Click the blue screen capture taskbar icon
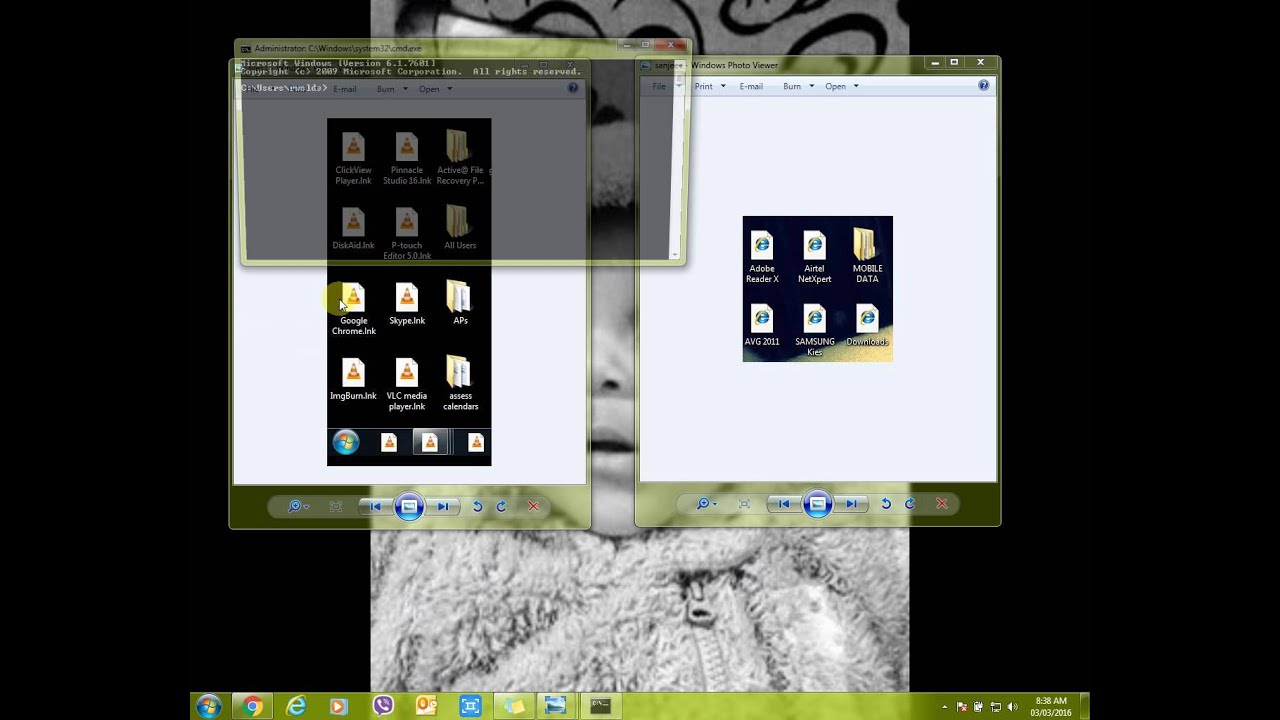 pos(470,706)
